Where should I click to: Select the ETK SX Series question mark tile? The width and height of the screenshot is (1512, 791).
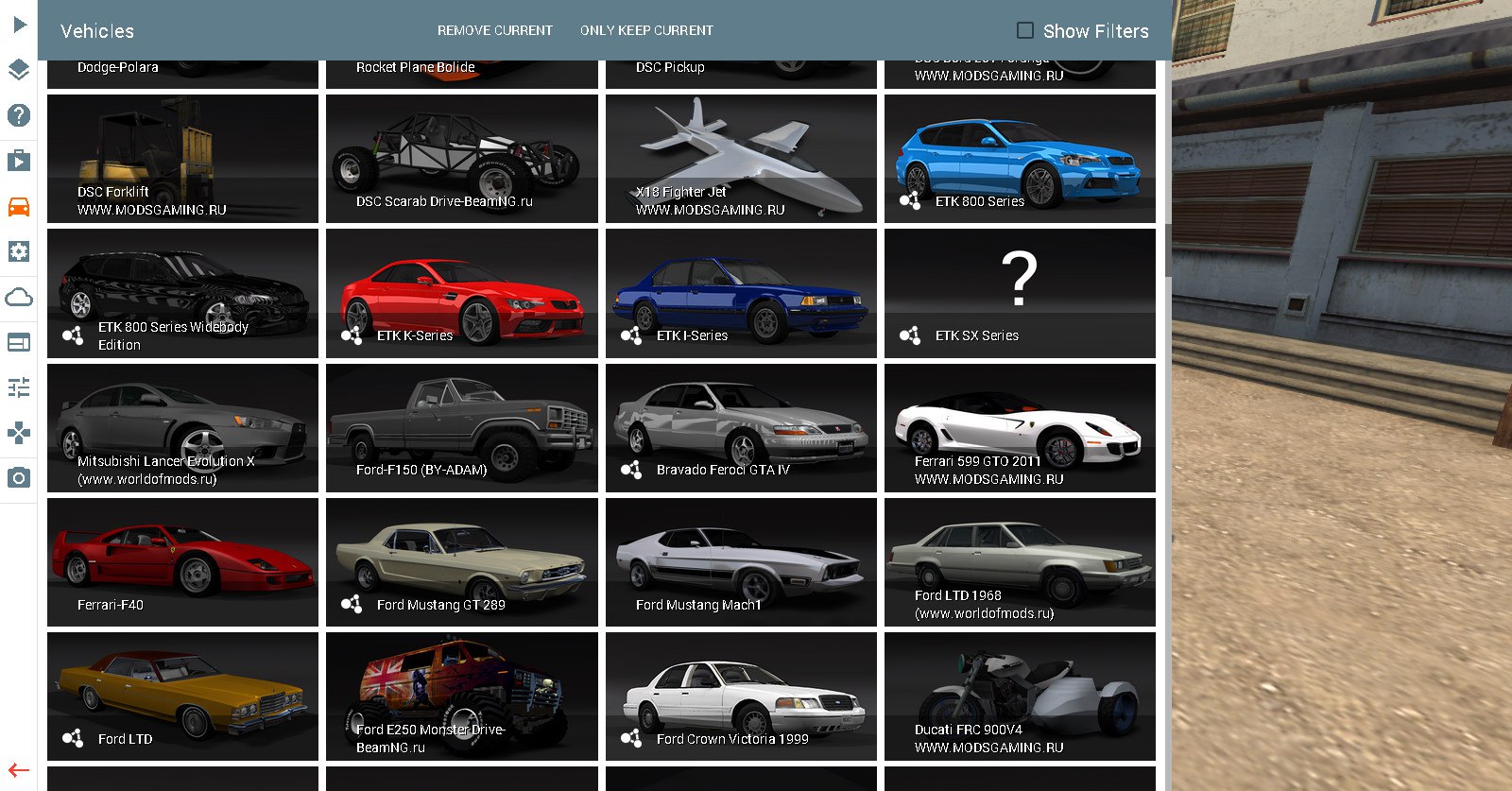pos(1020,293)
